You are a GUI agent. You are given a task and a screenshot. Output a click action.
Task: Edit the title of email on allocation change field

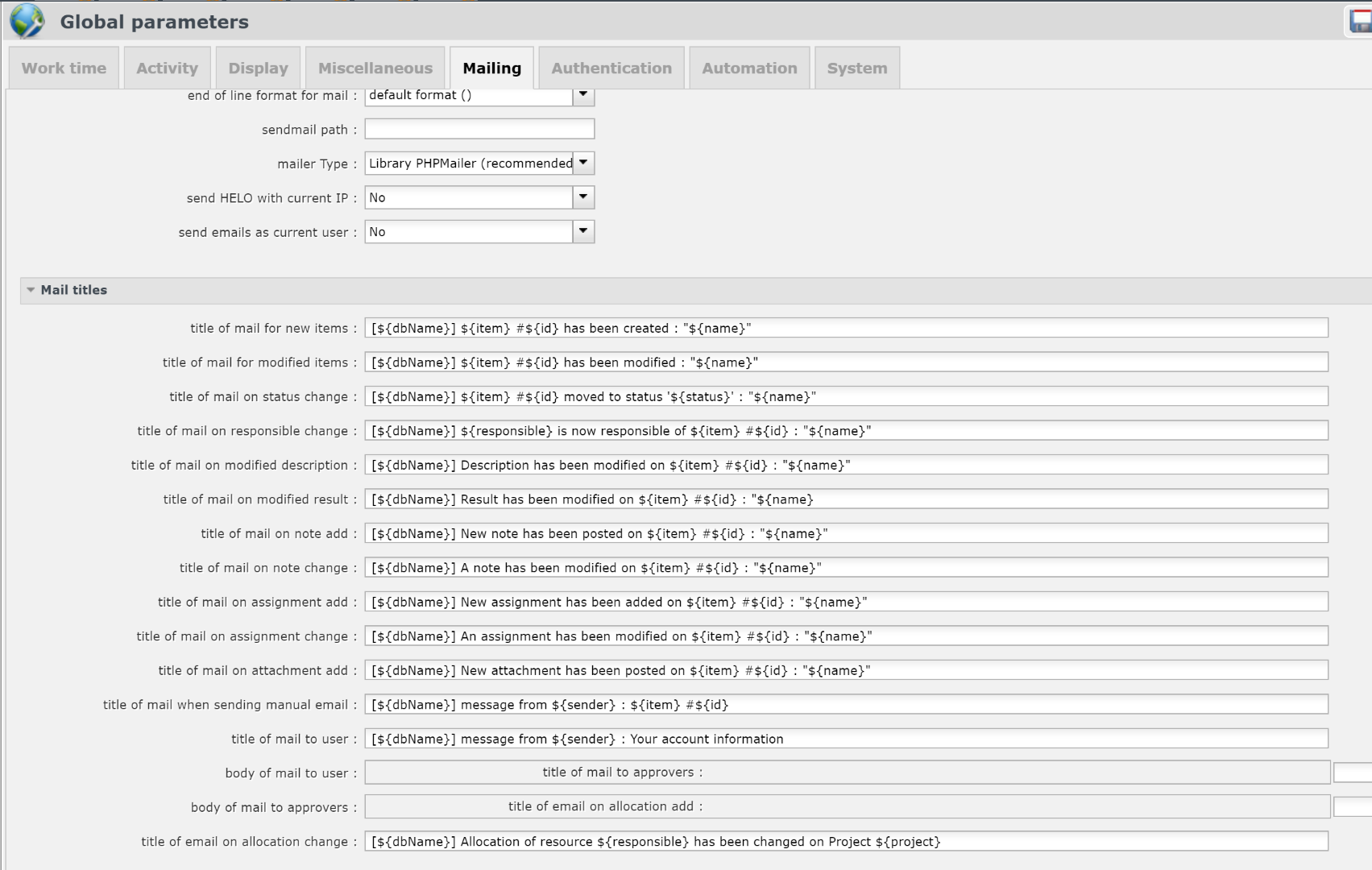click(846, 842)
